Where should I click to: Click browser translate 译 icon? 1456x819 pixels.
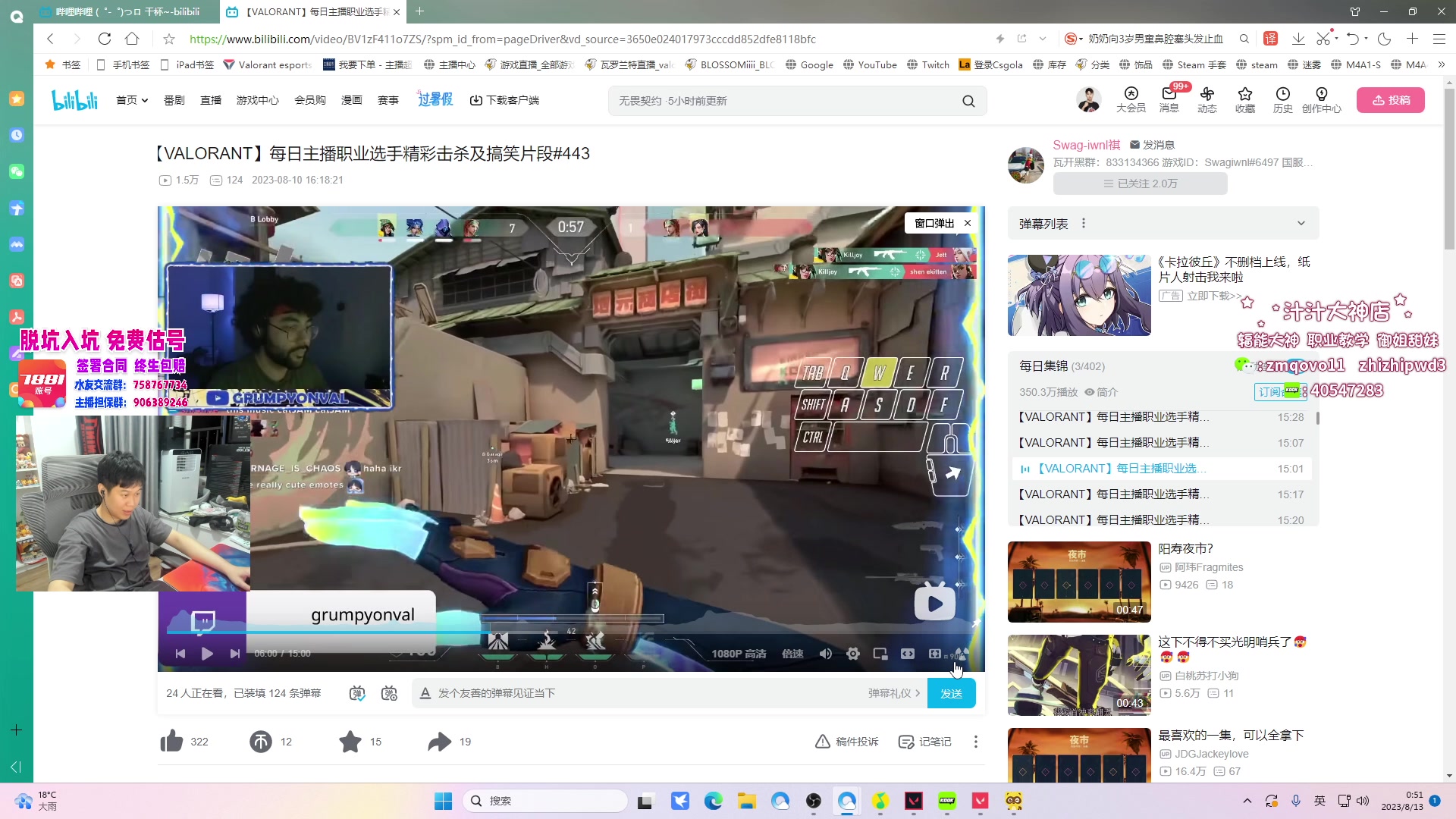pyautogui.click(x=1270, y=39)
